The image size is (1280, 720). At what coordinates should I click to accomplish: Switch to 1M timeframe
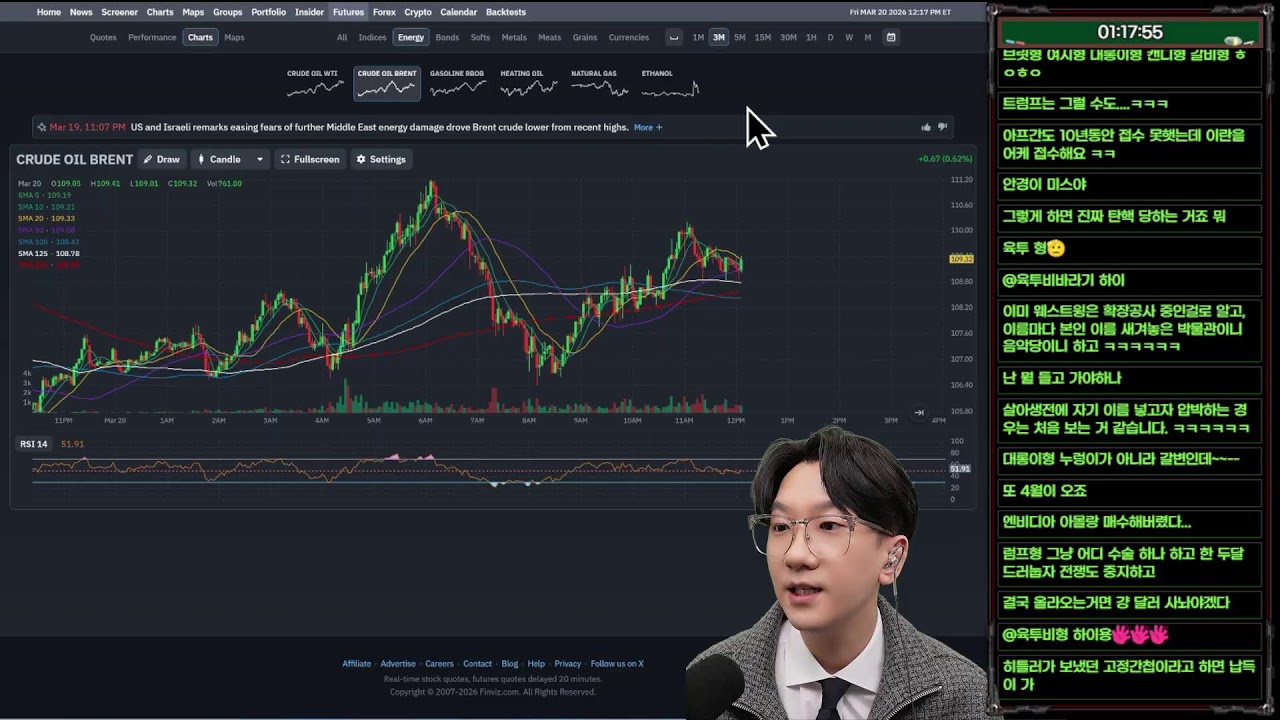point(698,37)
